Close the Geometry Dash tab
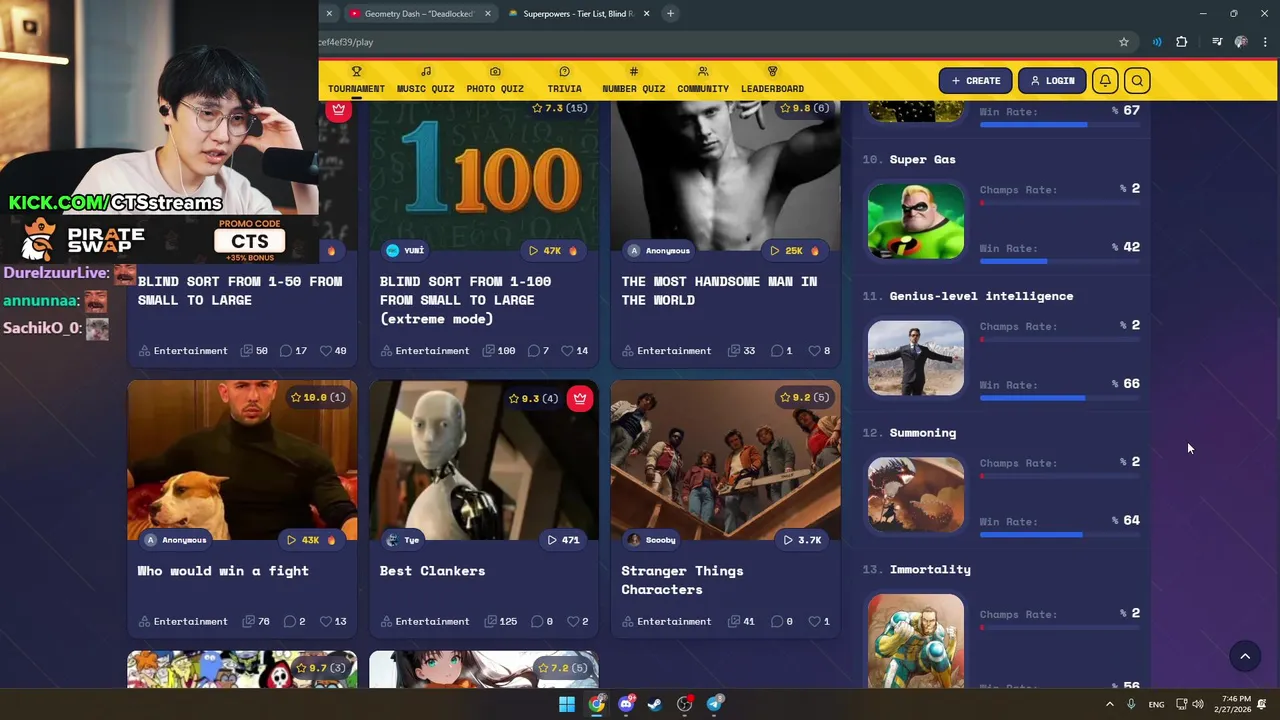1280x720 pixels. 488,14
